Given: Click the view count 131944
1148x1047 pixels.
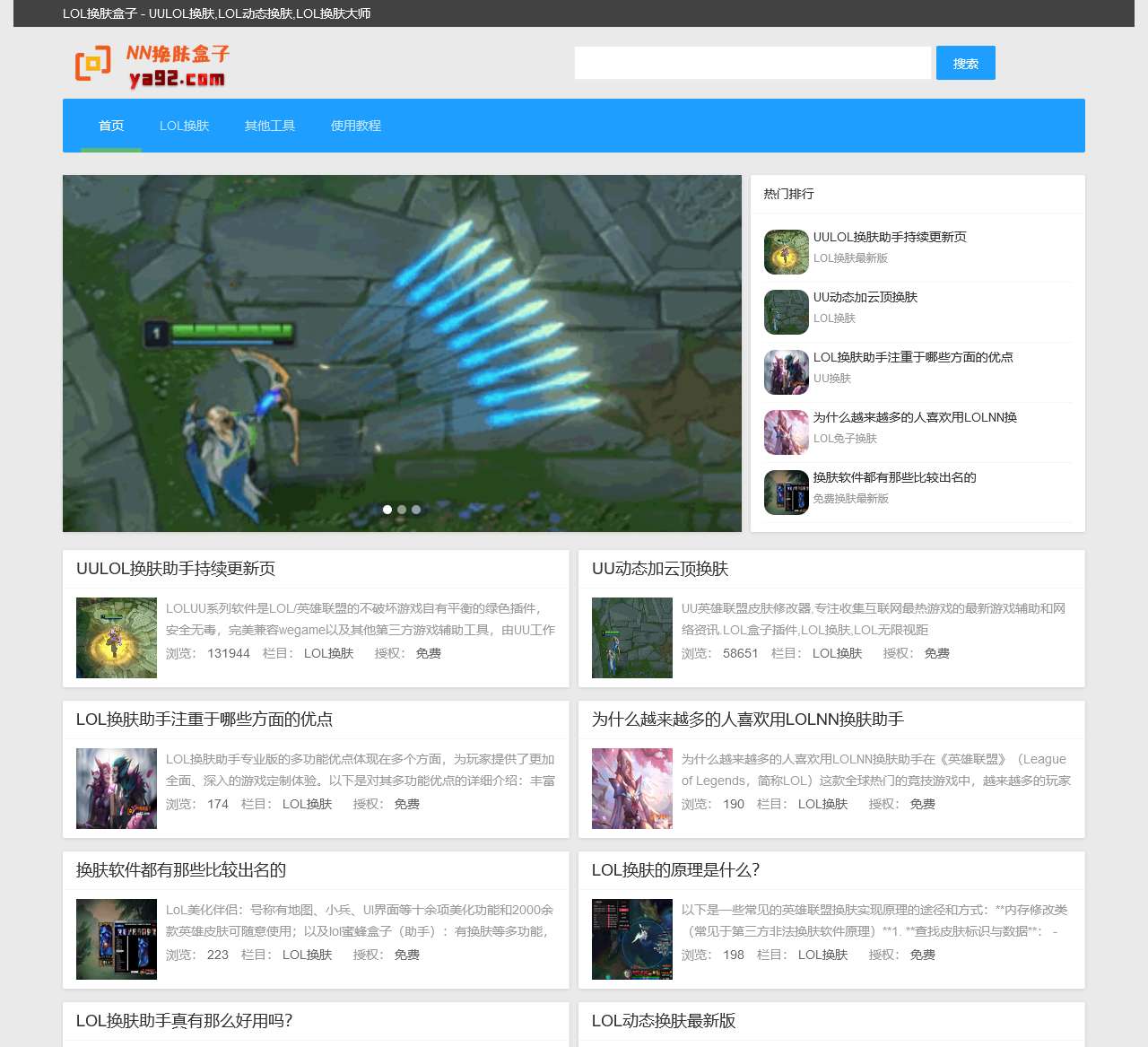Looking at the screenshot, I should (229, 653).
